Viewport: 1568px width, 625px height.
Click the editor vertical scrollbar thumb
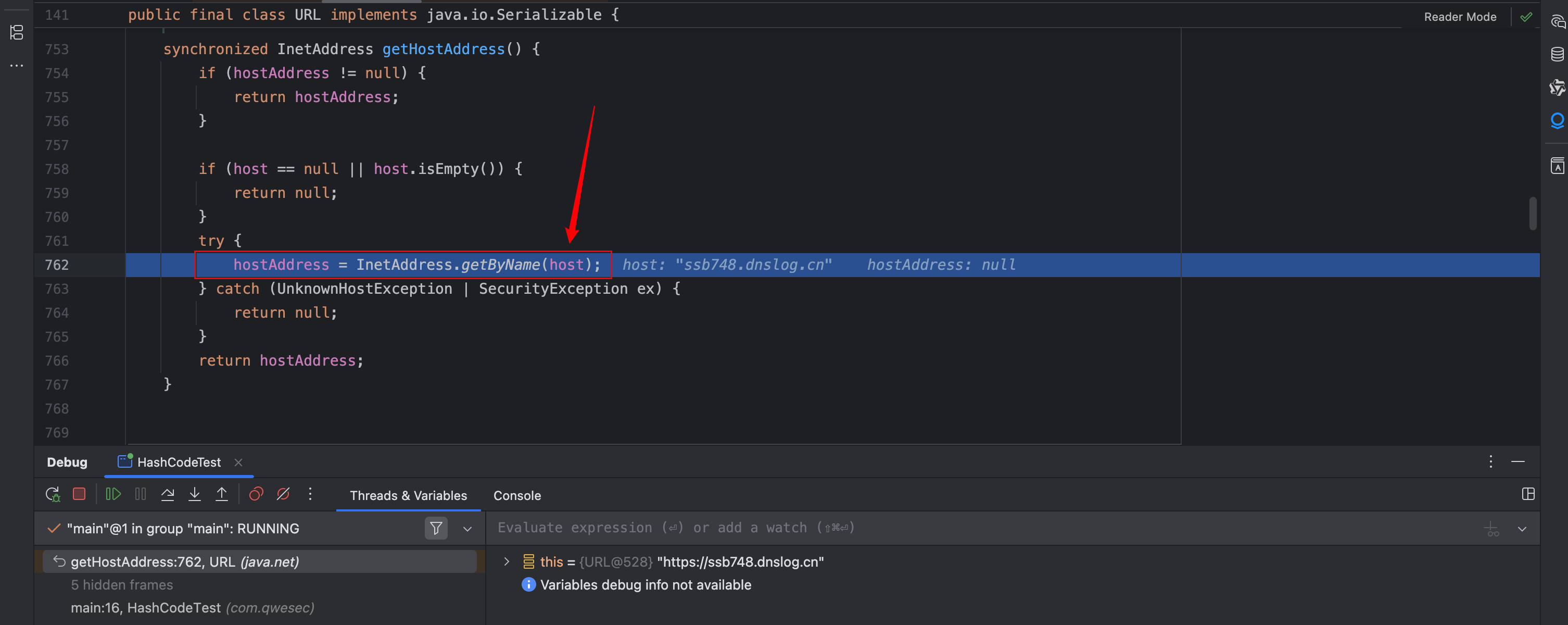click(x=1533, y=213)
